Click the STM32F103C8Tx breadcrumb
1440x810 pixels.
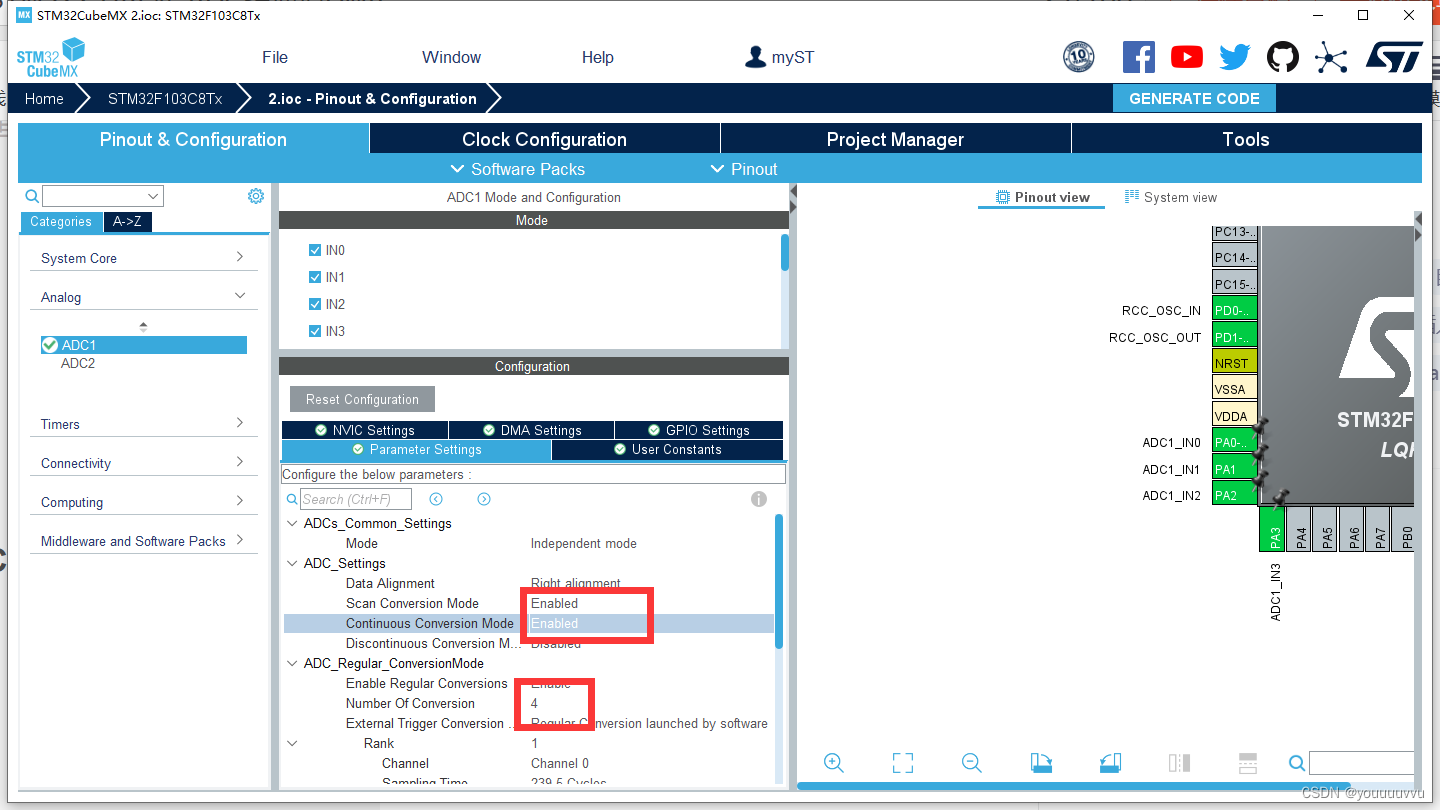click(x=165, y=98)
